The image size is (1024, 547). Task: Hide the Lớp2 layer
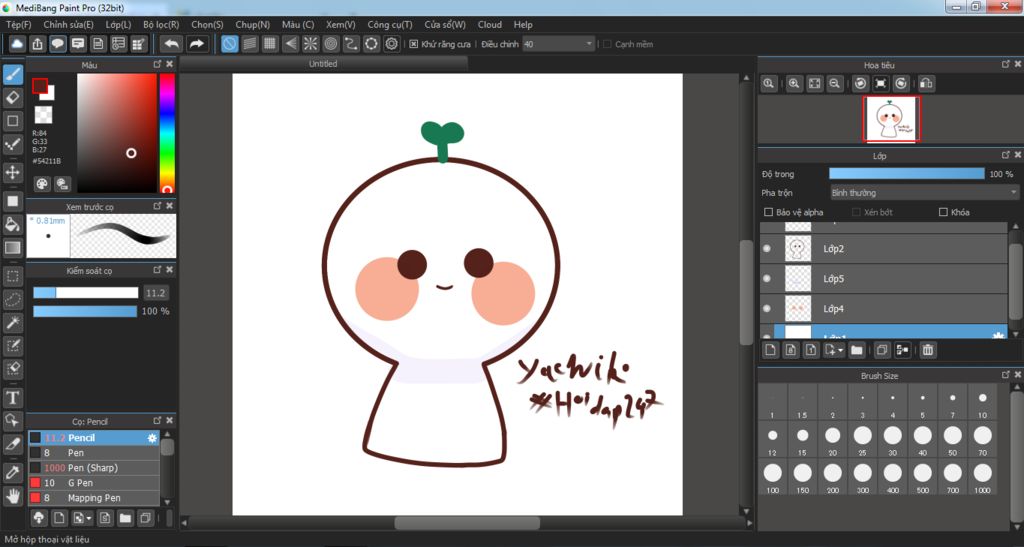coord(767,248)
